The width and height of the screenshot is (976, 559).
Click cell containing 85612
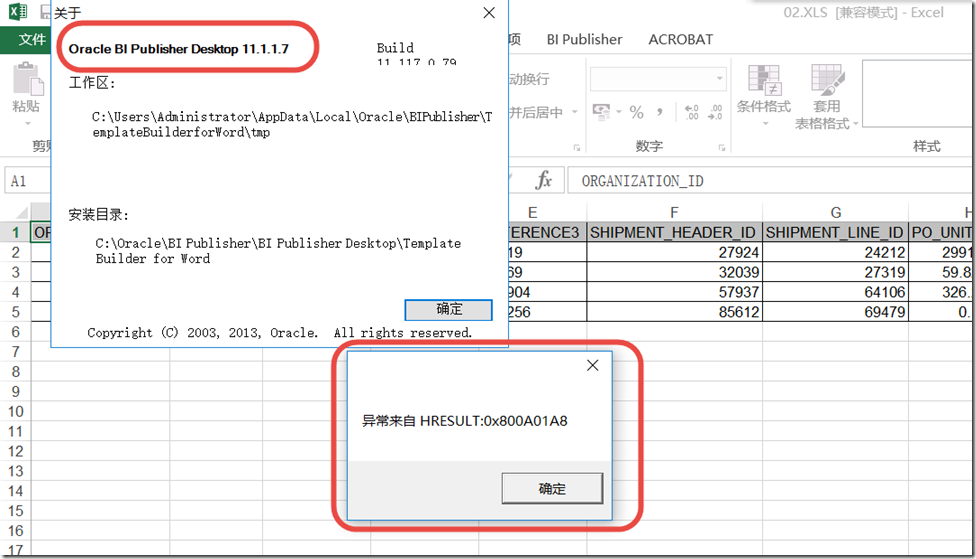click(674, 312)
